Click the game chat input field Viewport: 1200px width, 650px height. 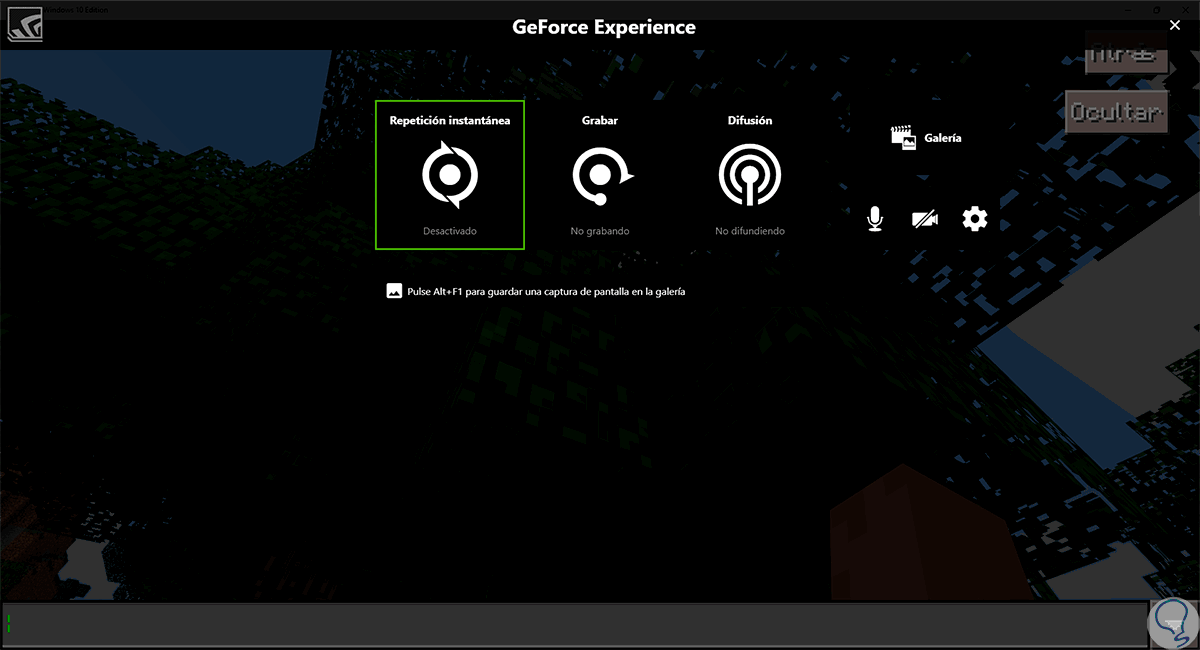click(574, 624)
